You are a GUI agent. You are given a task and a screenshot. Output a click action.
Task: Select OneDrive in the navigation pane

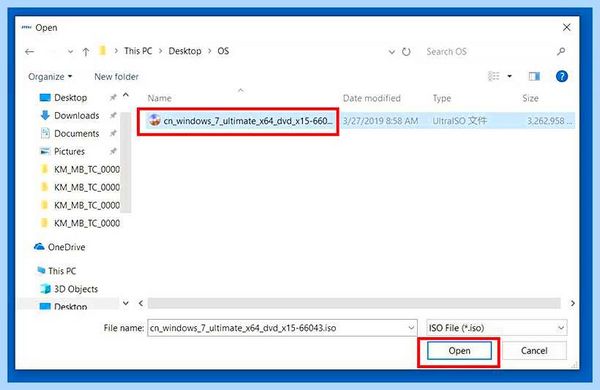(x=60, y=247)
